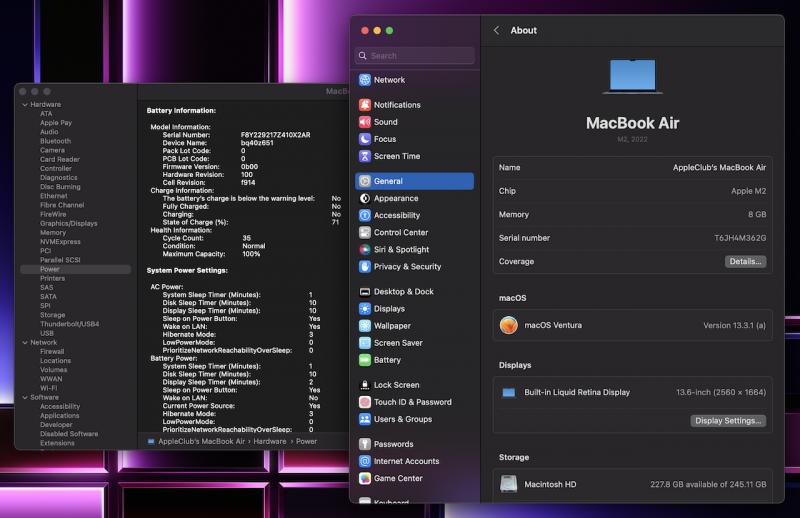
Task: Click Power in System Information path bar
Action: coord(306,441)
